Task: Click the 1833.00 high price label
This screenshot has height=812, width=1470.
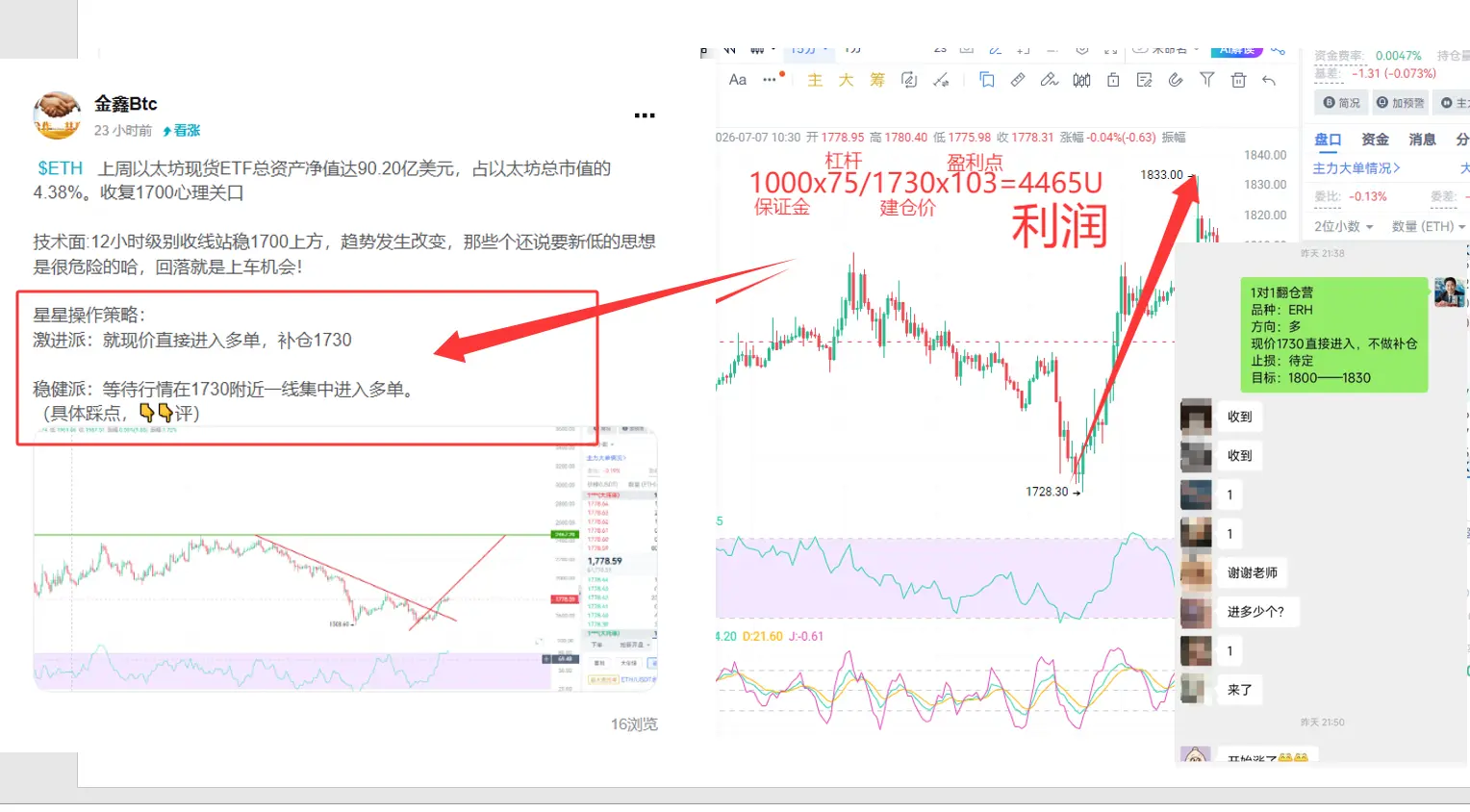Action: click(x=1161, y=175)
